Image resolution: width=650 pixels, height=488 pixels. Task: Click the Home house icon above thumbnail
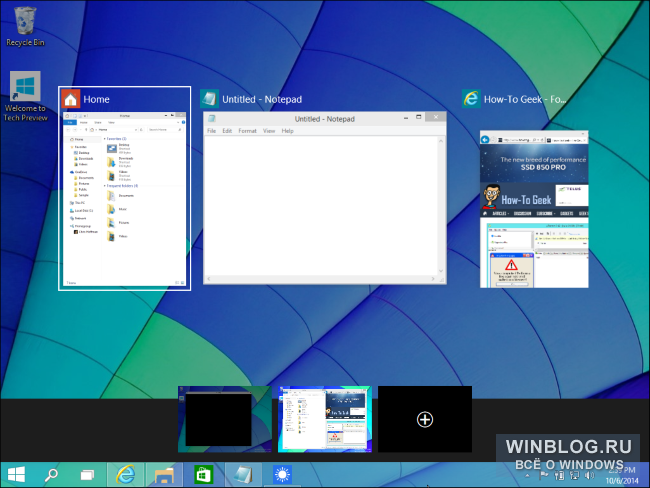coord(70,99)
